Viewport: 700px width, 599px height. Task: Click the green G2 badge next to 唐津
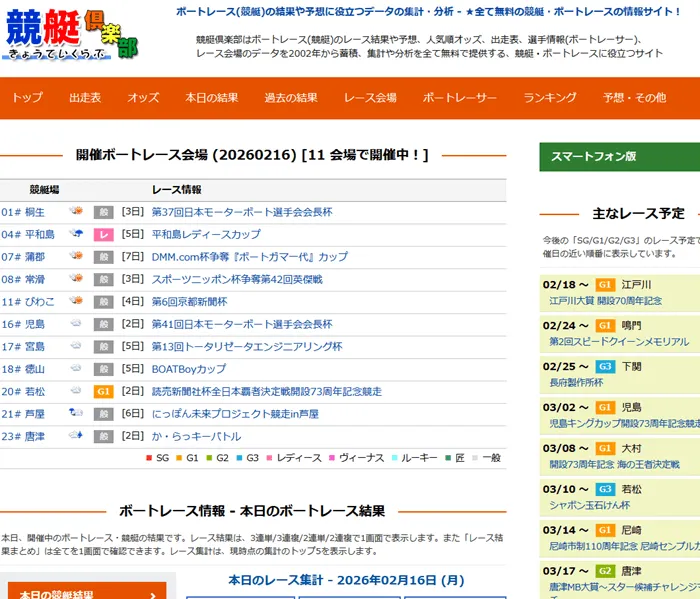(x=605, y=571)
